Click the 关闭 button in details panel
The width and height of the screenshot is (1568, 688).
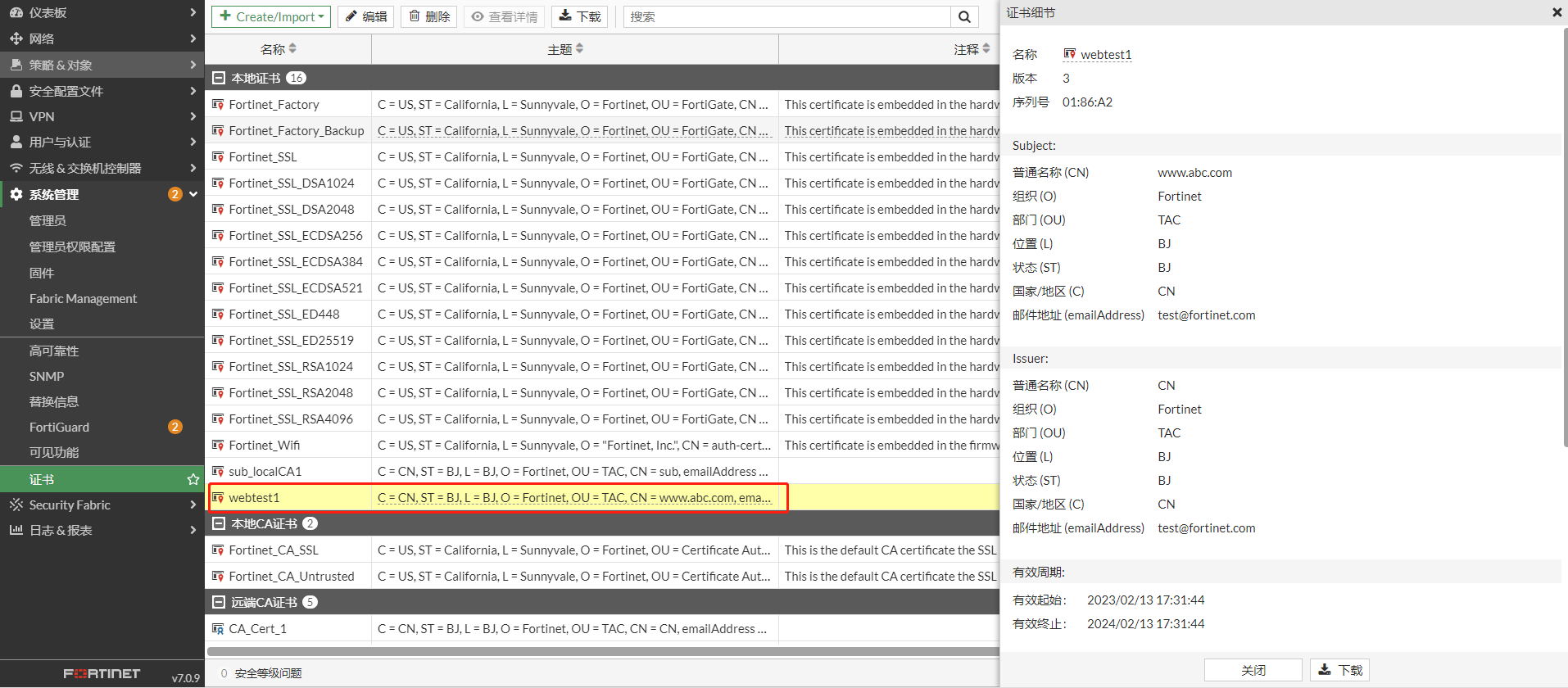pos(1253,670)
